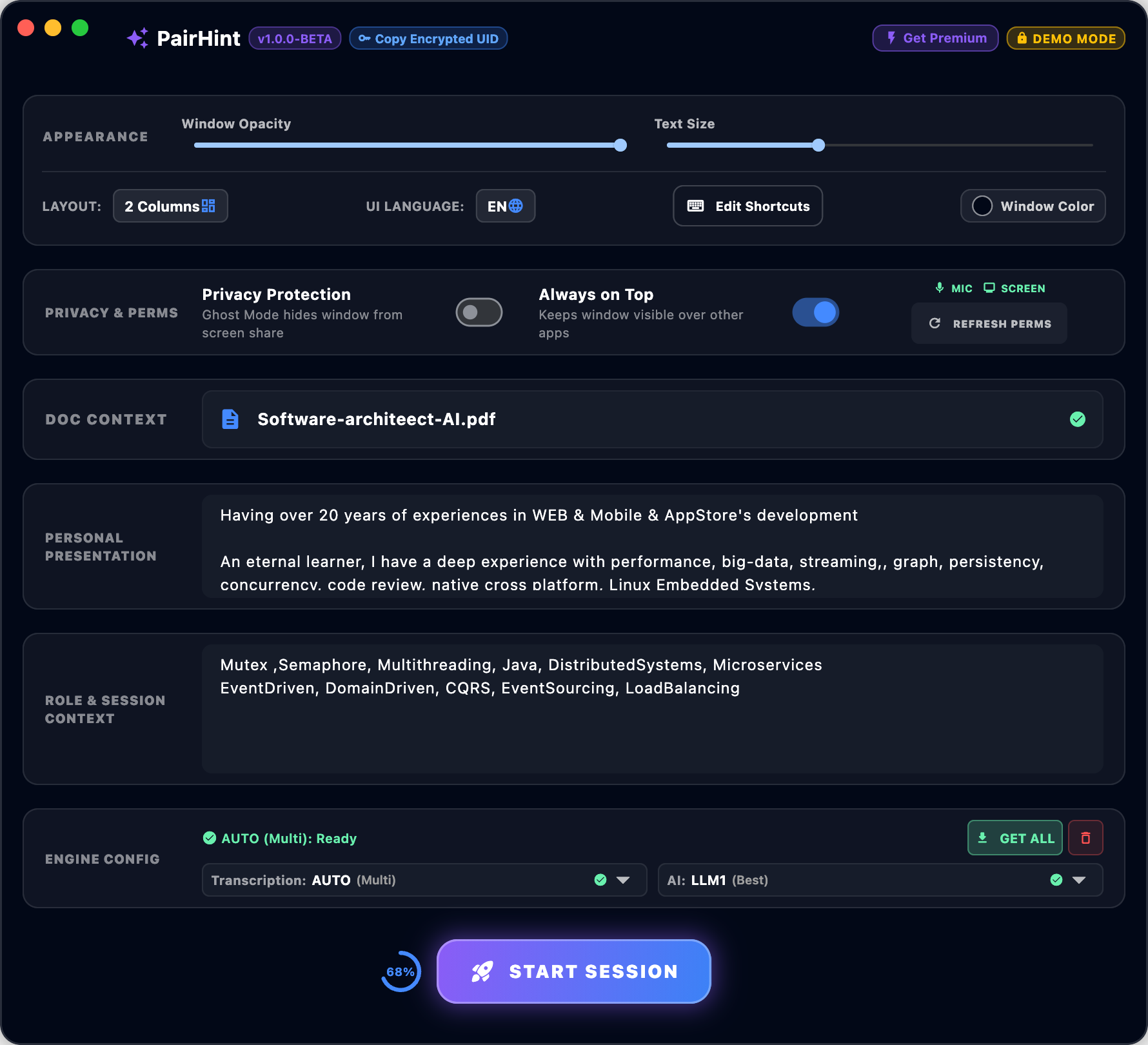Click the GET ALL download button

[1015, 838]
